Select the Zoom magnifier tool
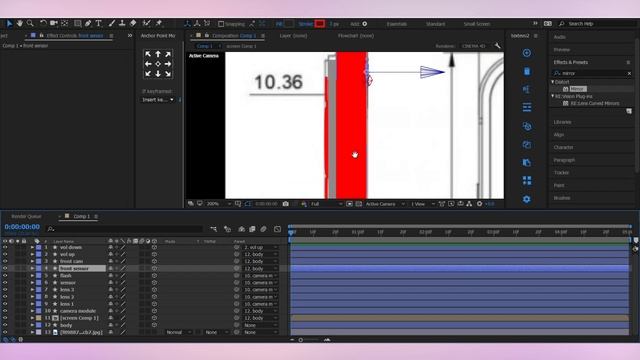Screen dimensions: 640x360 tap(30, 24)
